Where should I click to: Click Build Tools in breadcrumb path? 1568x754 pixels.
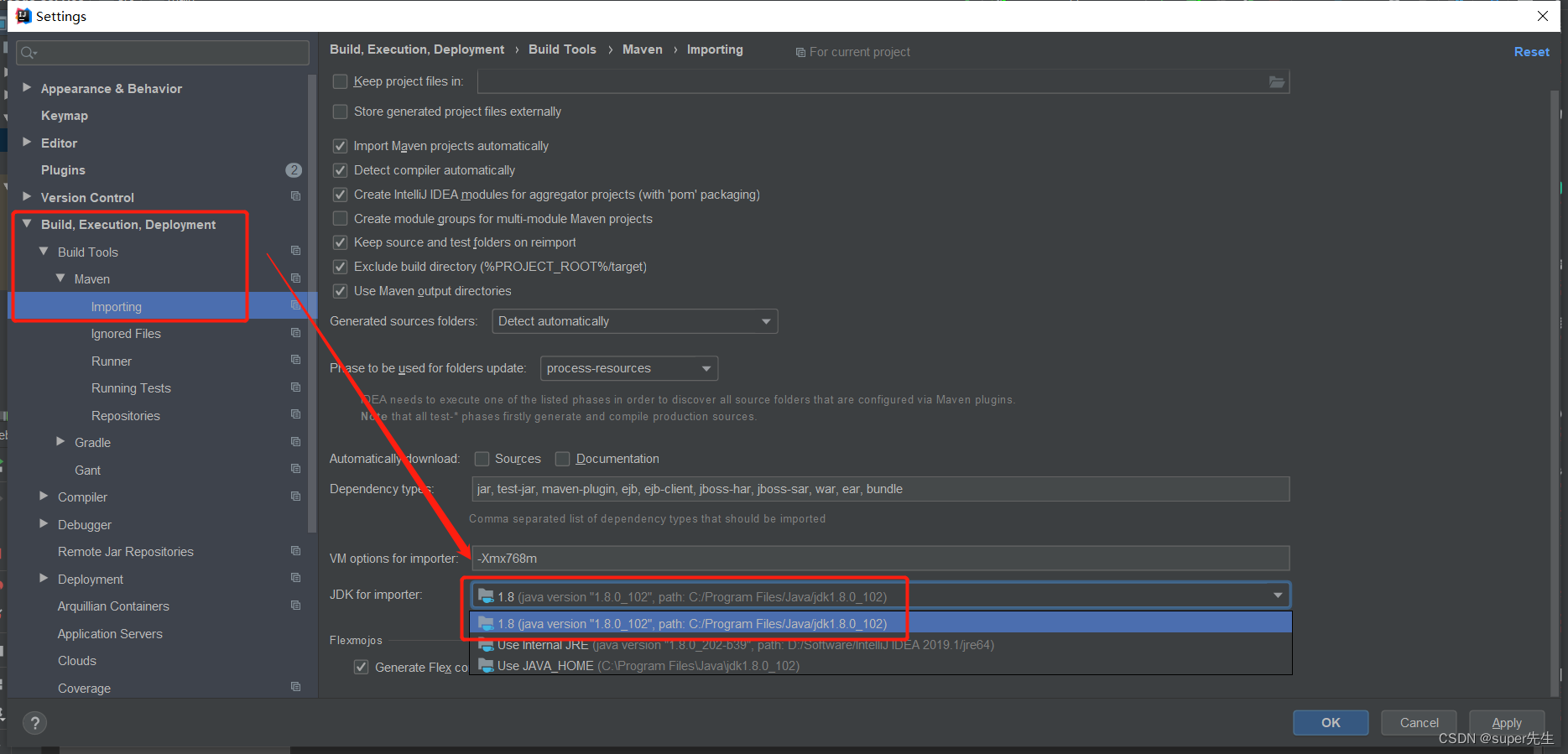tap(562, 49)
